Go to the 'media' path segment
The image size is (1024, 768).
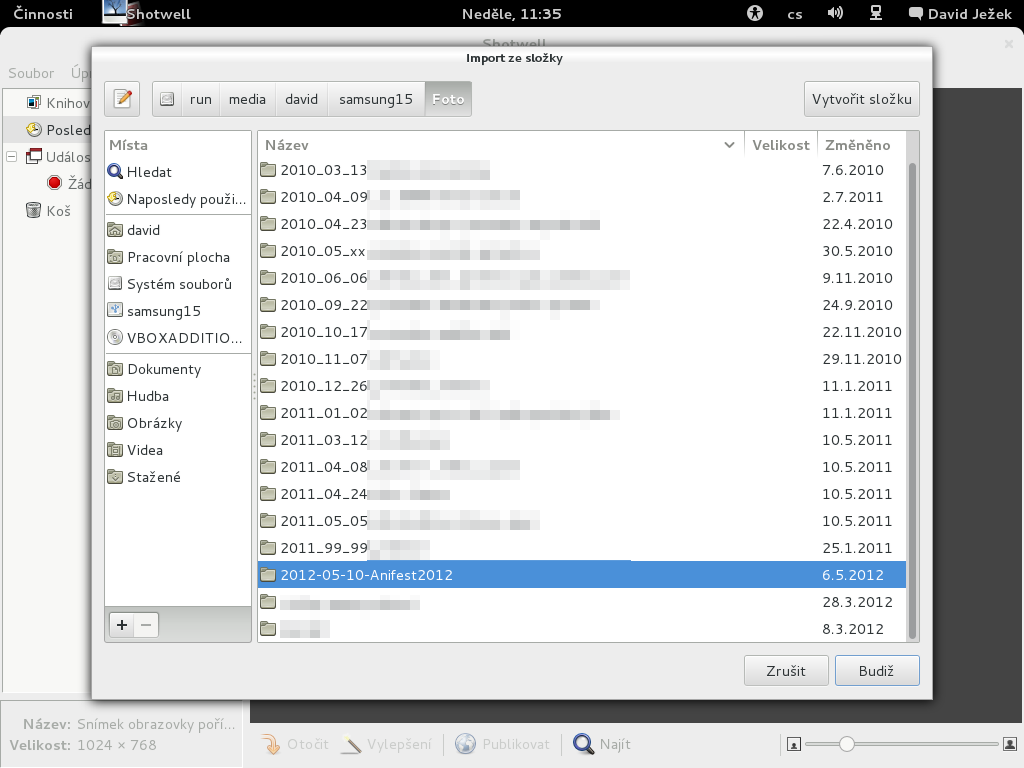pos(248,99)
